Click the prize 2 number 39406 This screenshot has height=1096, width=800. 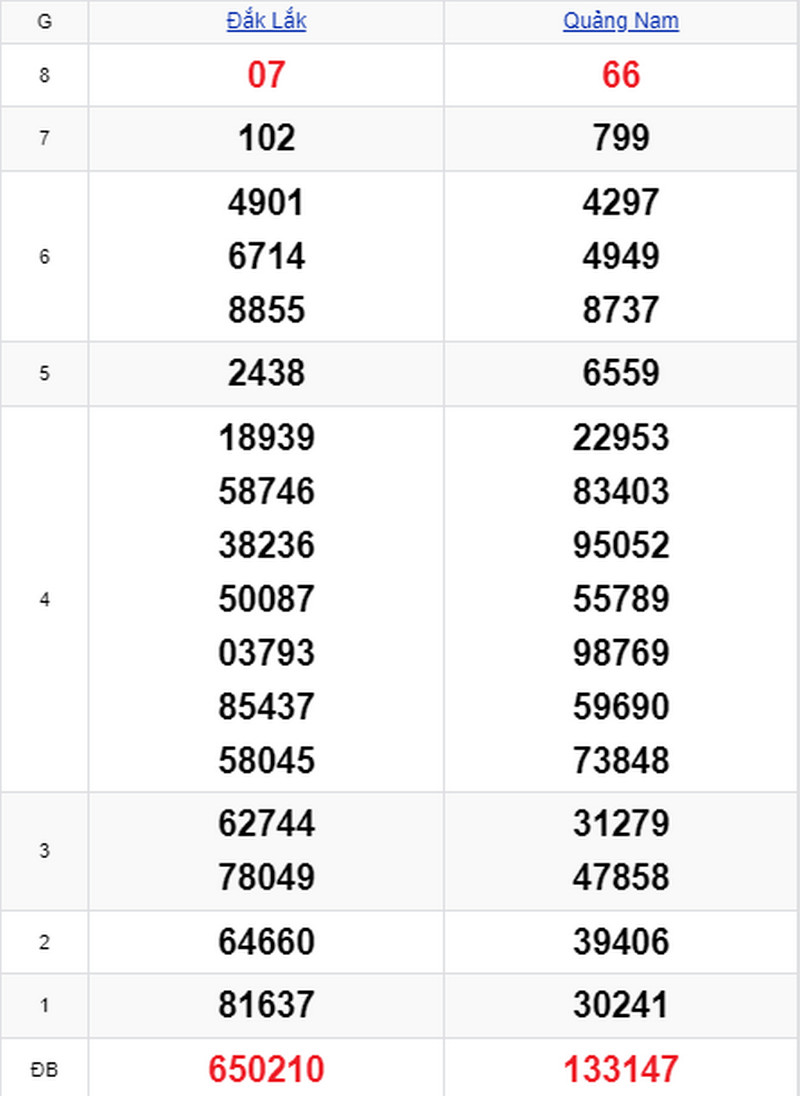coord(620,942)
